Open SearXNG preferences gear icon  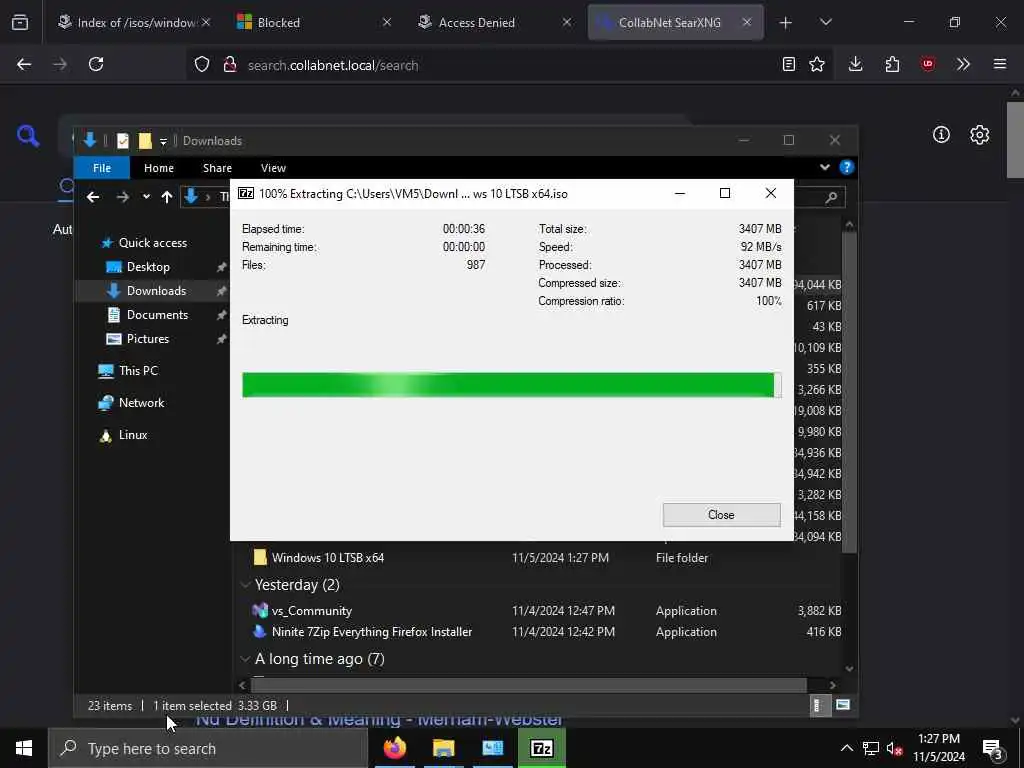(x=980, y=135)
